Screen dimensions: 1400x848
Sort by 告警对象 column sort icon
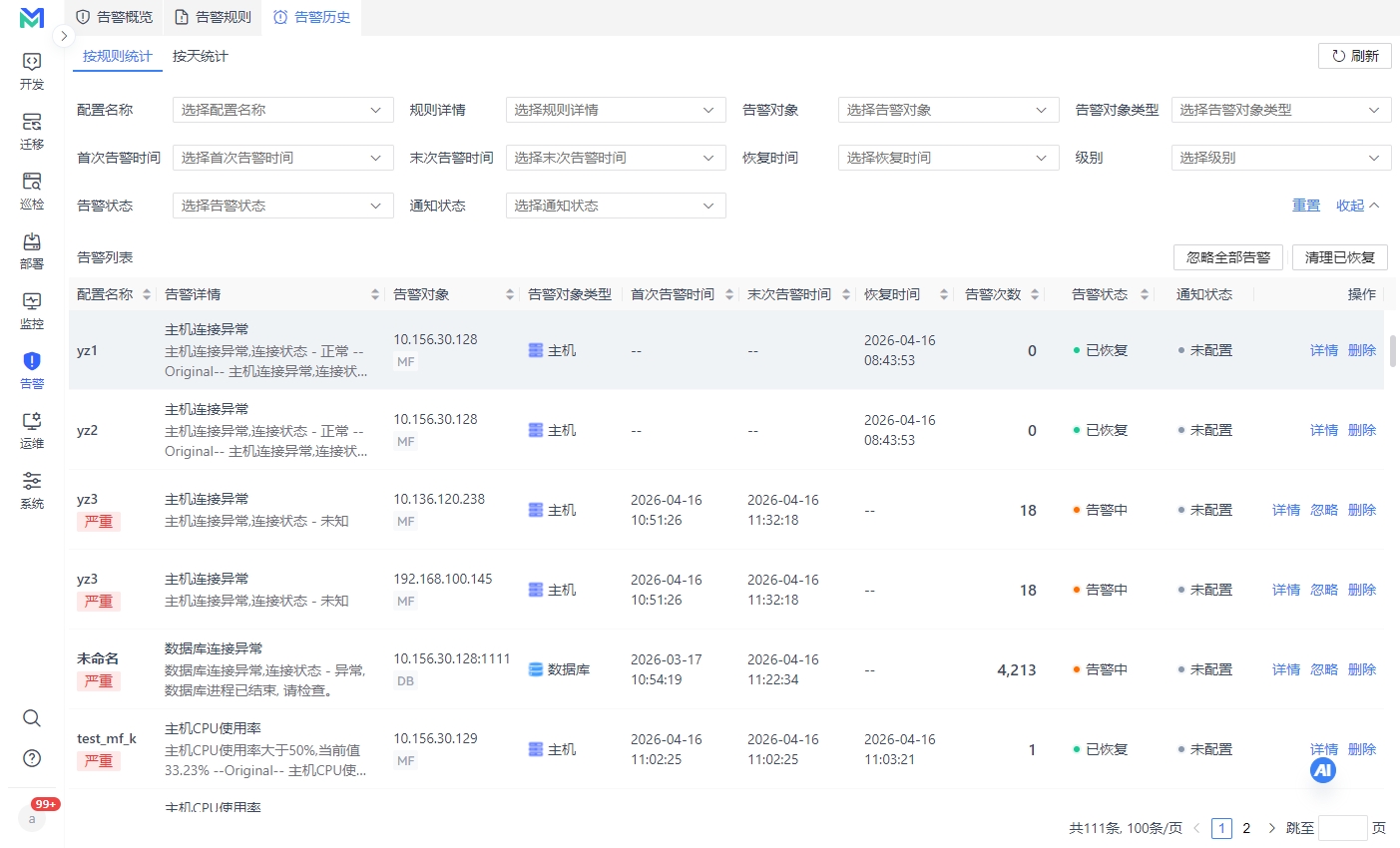click(510, 294)
